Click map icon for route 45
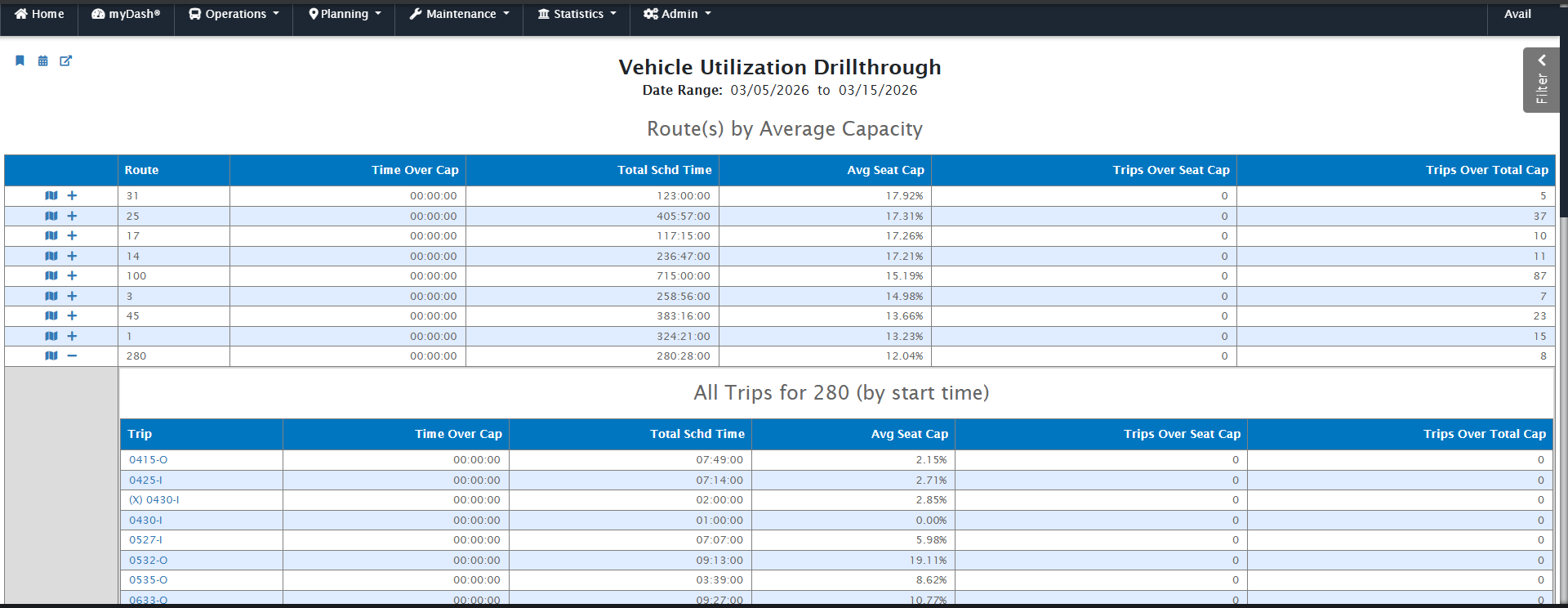1568x608 pixels. (51, 316)
